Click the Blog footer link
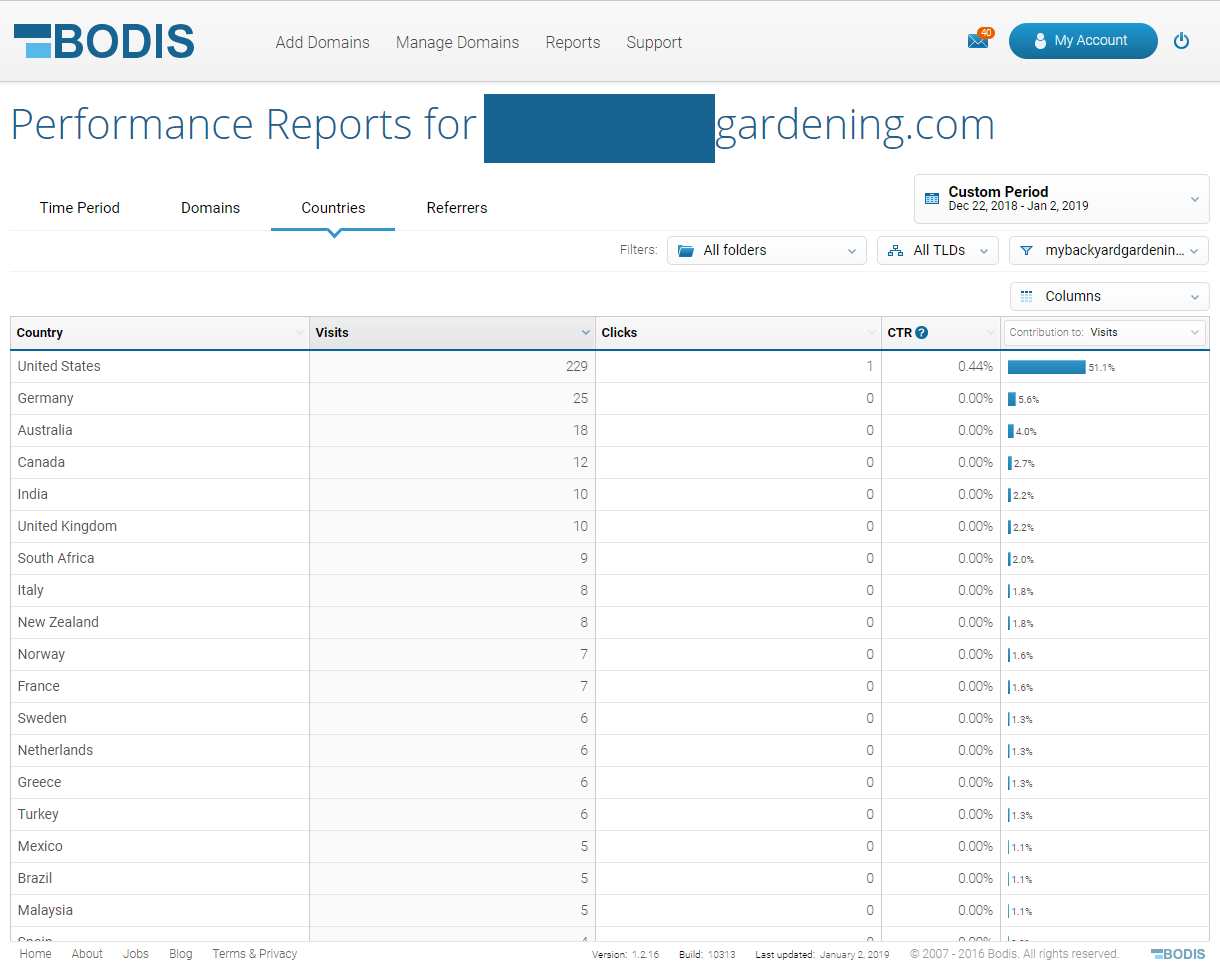The height and width of the screenshot is (968, 1220). [x=181, y=954]
